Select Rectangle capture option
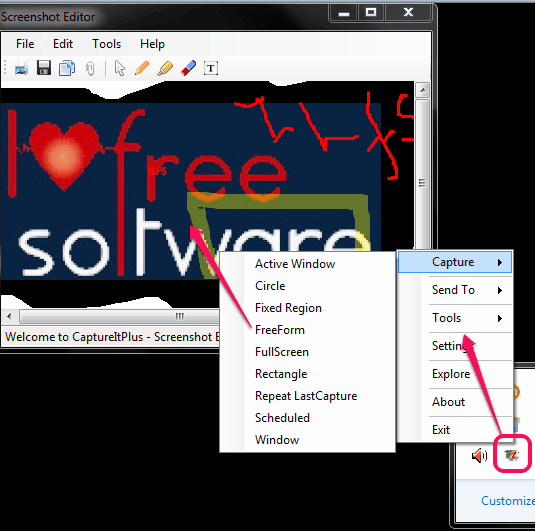The image size is (535, 531). tap(307, 374)
